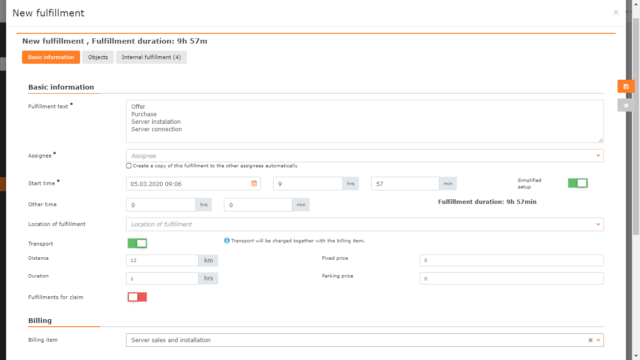The width and height of the screenshot is (640, 360).
Task: Open the calendar icon in Start time
Action: click(254, 184)
